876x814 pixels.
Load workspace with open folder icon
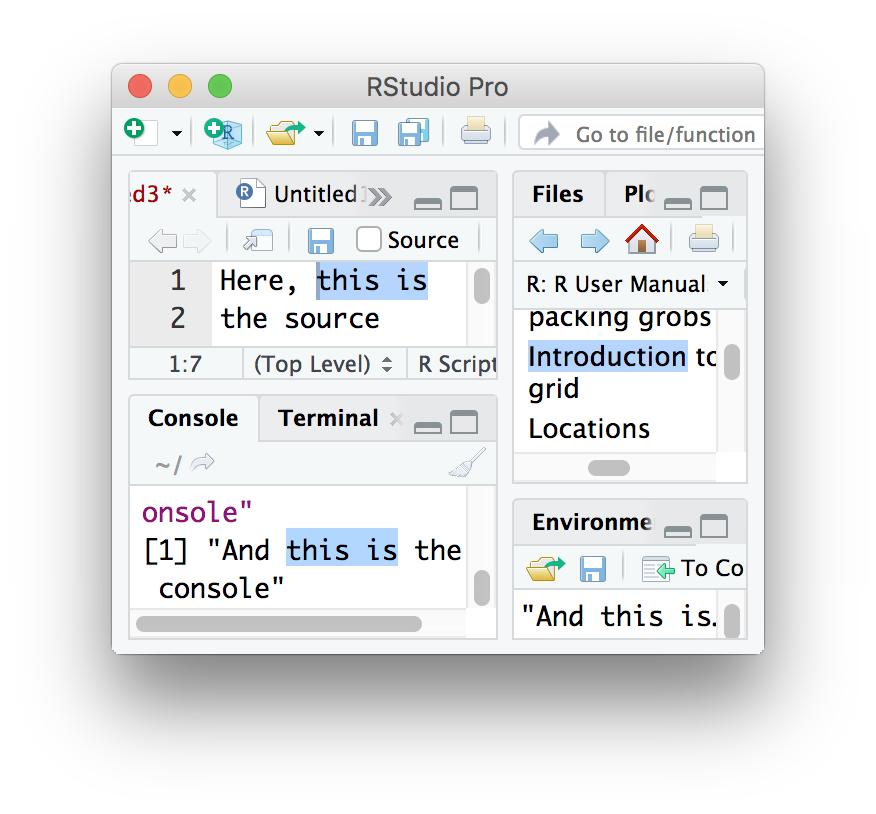coord(545,568)
